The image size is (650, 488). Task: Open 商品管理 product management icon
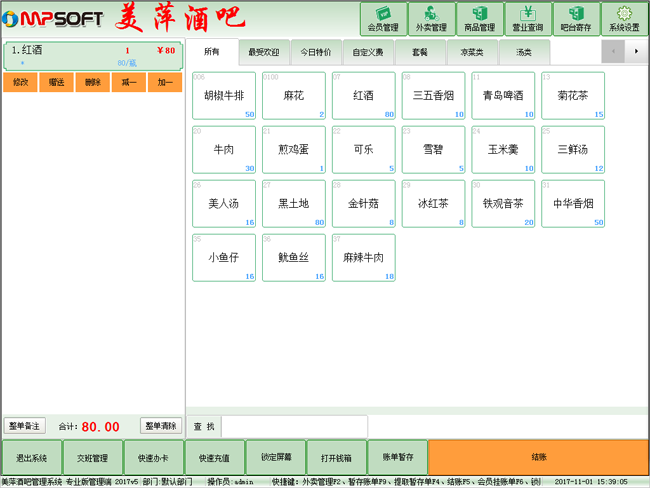480,19
